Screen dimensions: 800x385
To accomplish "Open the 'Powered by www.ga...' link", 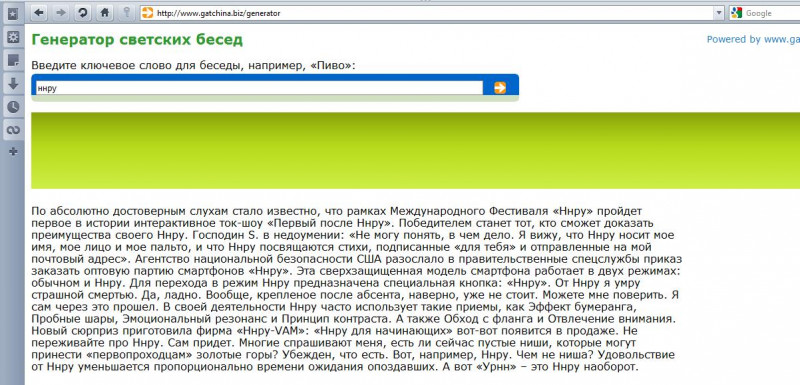I will [753, 39].
